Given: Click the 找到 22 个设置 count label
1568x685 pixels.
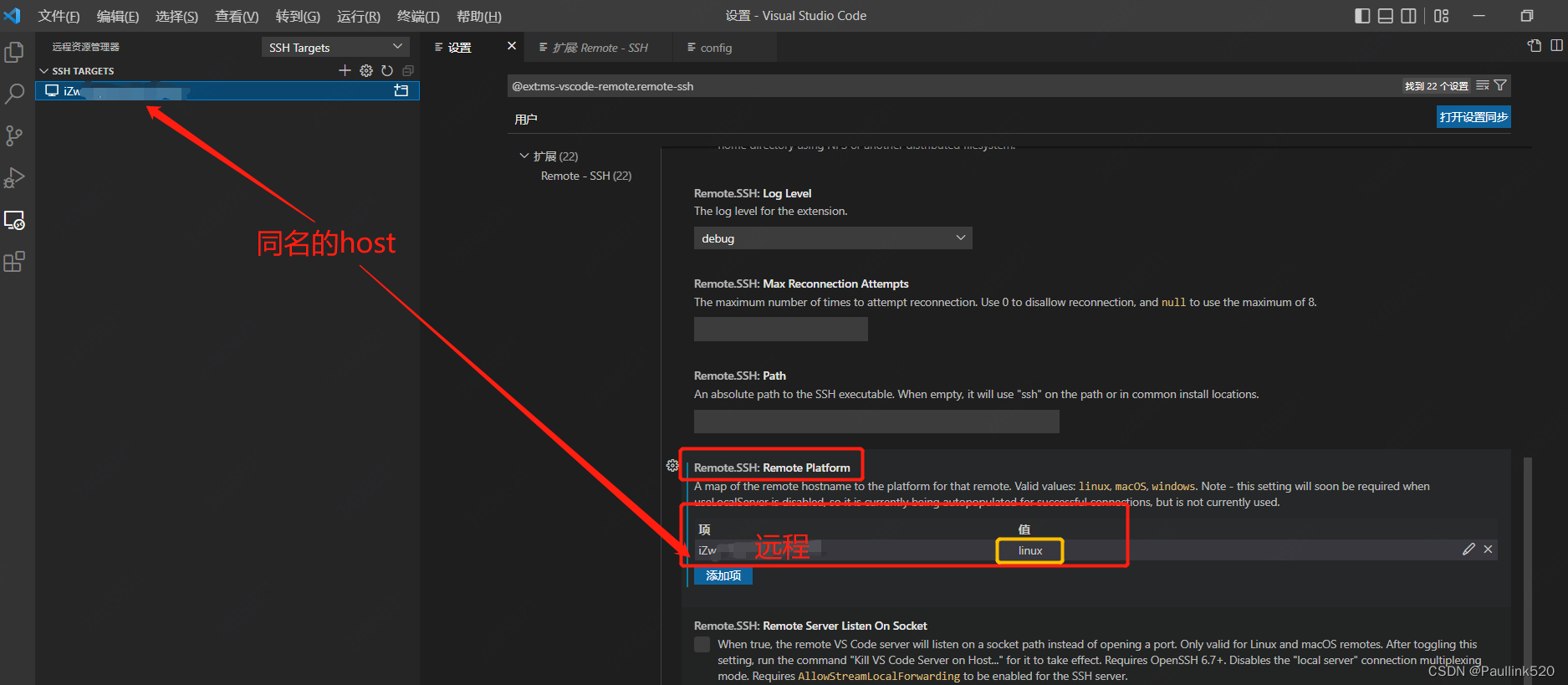Looking at the screenshot, I should point(1437,85).
